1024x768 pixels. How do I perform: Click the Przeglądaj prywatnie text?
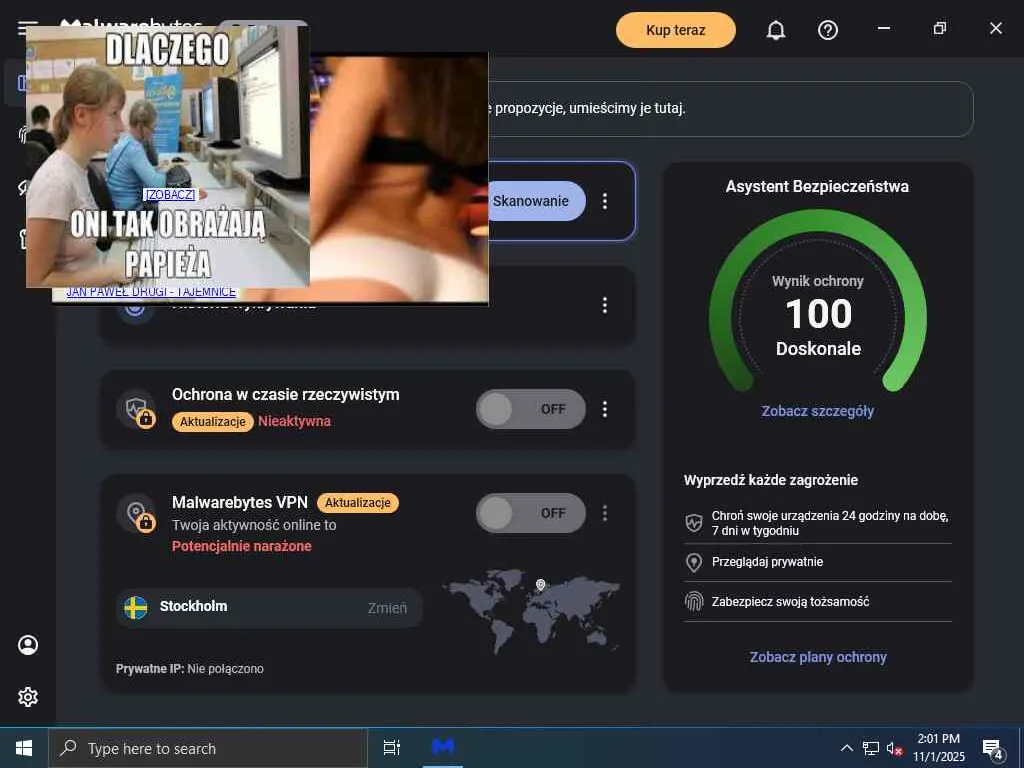click(767, 562)
